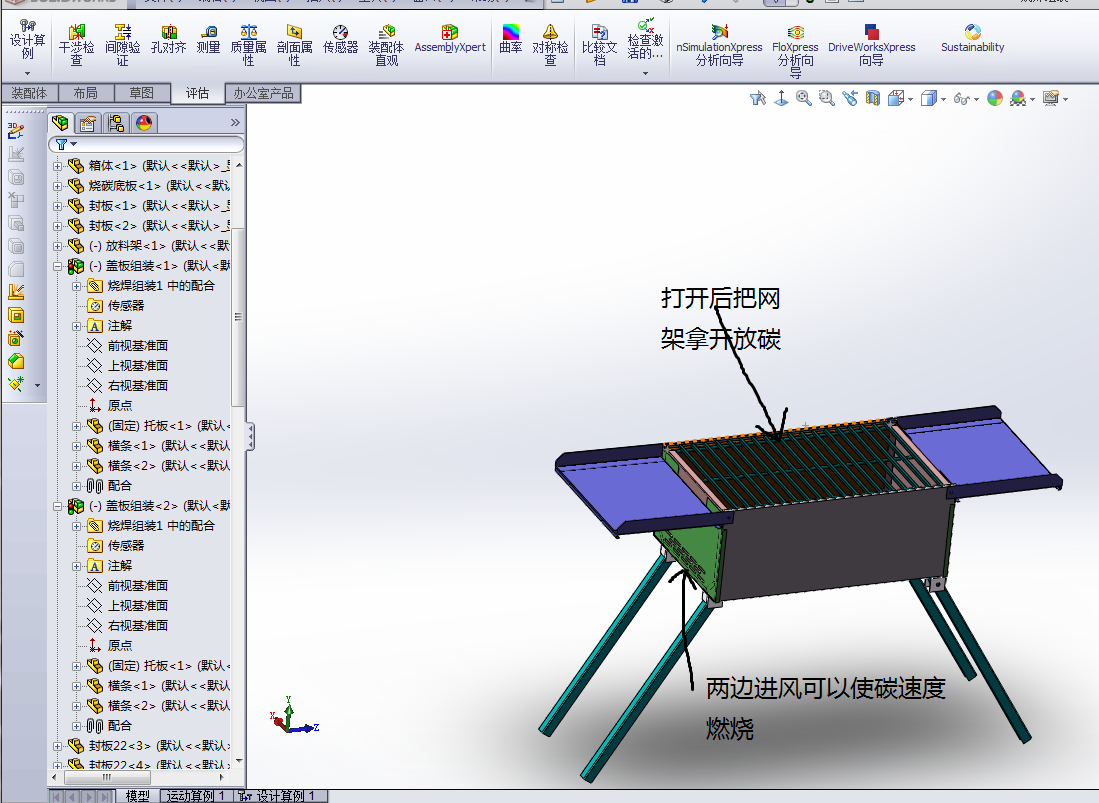Open Sustainability tool
1099x803 pixels.
click(x=973, y=39)
